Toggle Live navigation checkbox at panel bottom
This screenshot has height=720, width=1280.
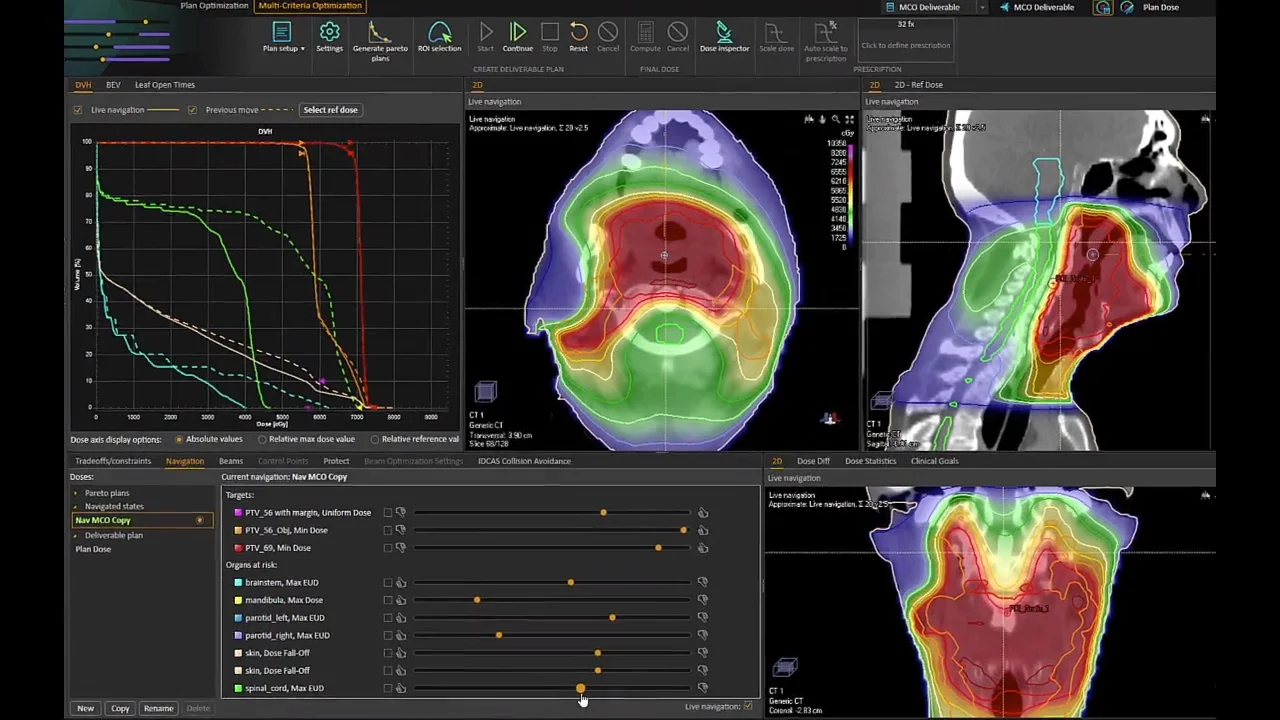tap(748, 707)
